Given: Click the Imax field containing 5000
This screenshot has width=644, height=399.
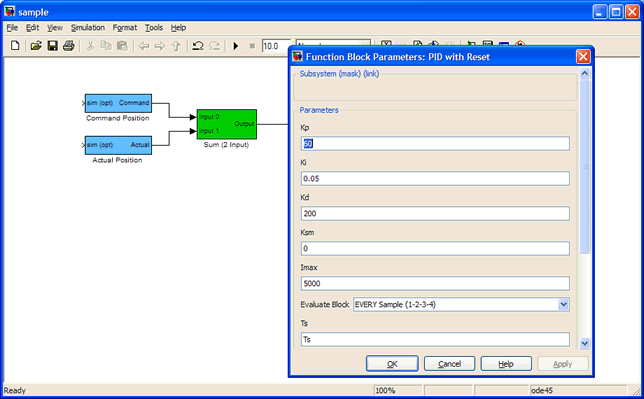Looking at the screenshot, I should (x=435, y=283).
